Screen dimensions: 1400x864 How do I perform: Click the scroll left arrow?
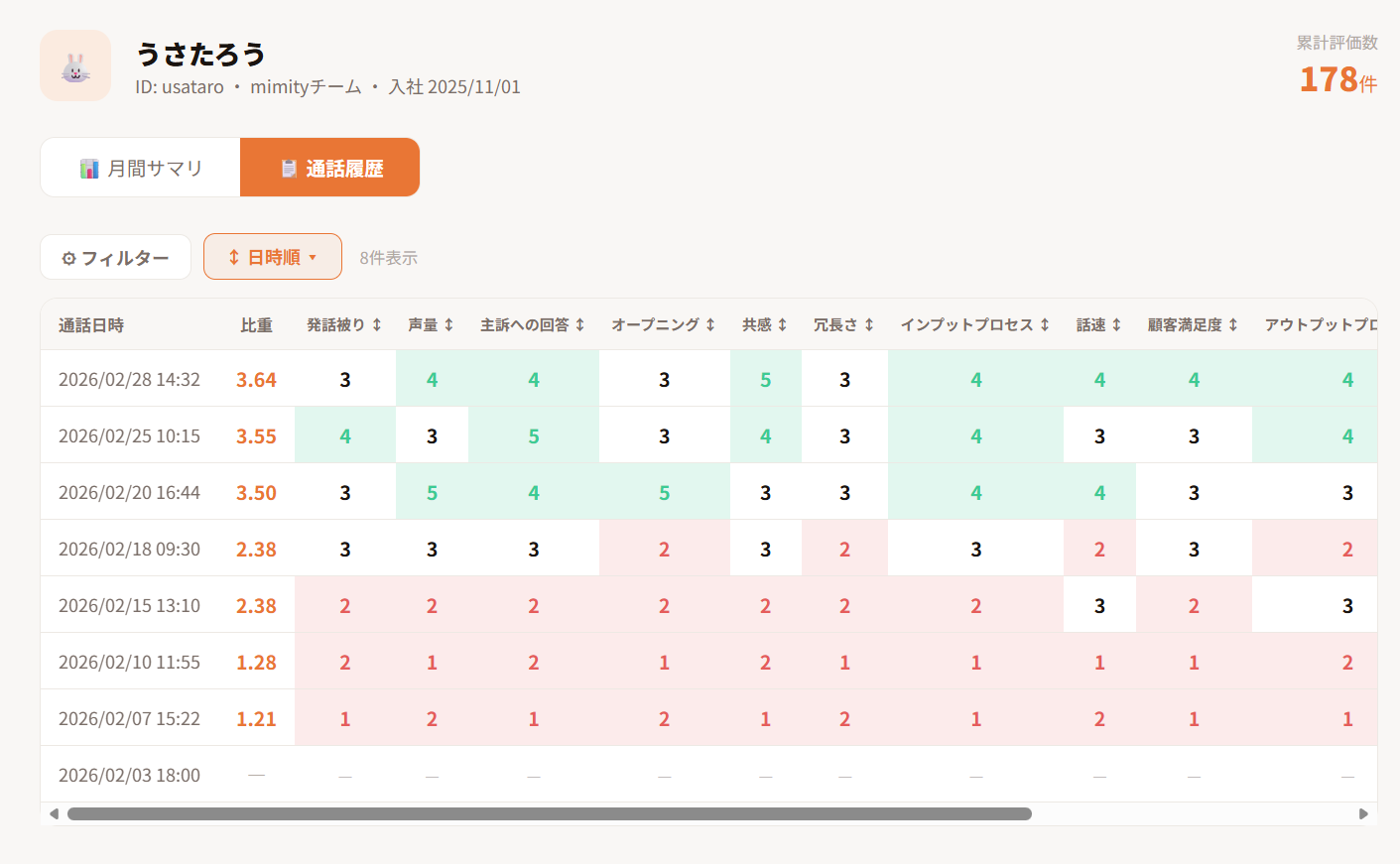[x=54, y=814]
